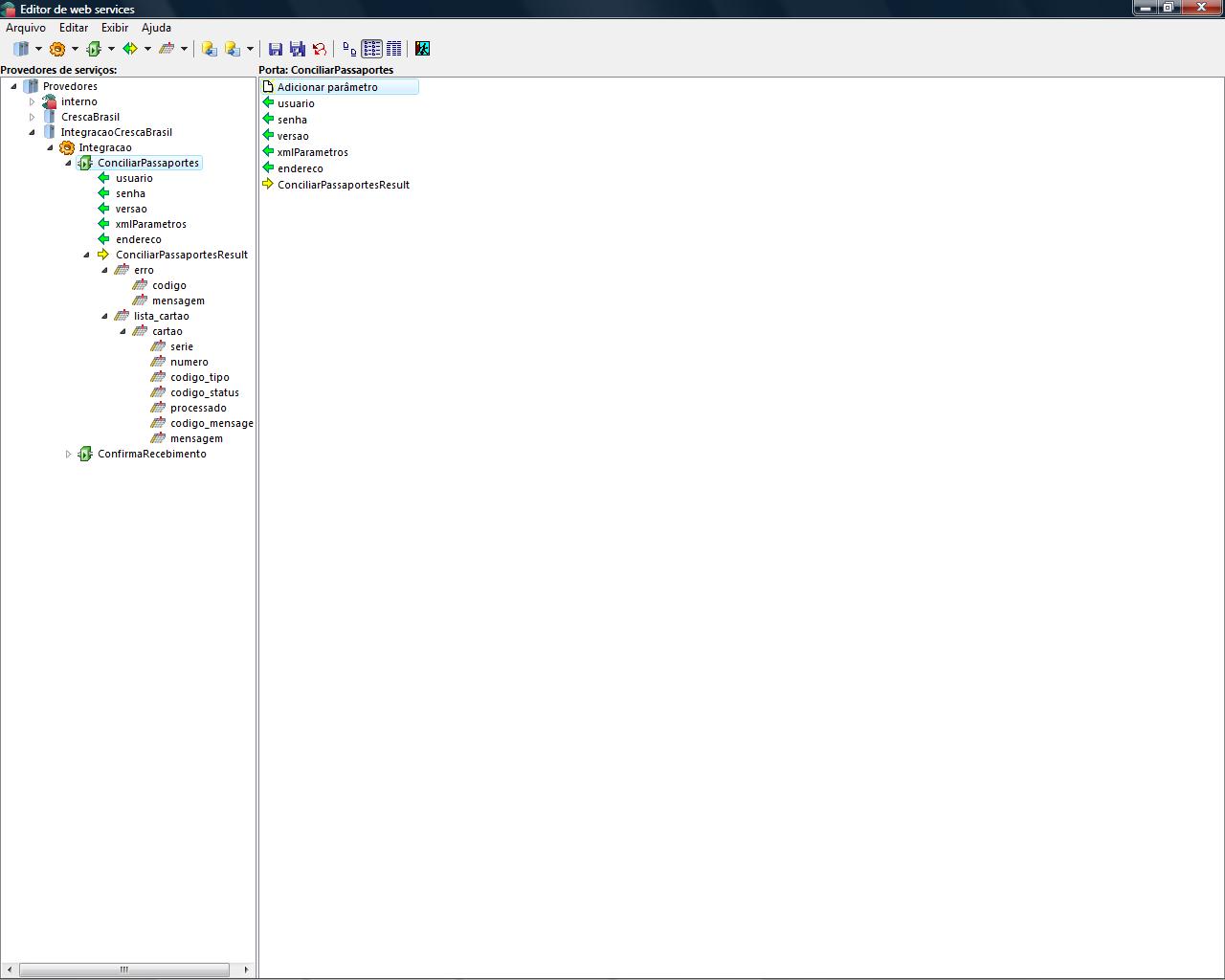The height and width of the screenshot is (980, 1225).
Task: Select codigo_tipo field in tree
Action: [200, 377]
